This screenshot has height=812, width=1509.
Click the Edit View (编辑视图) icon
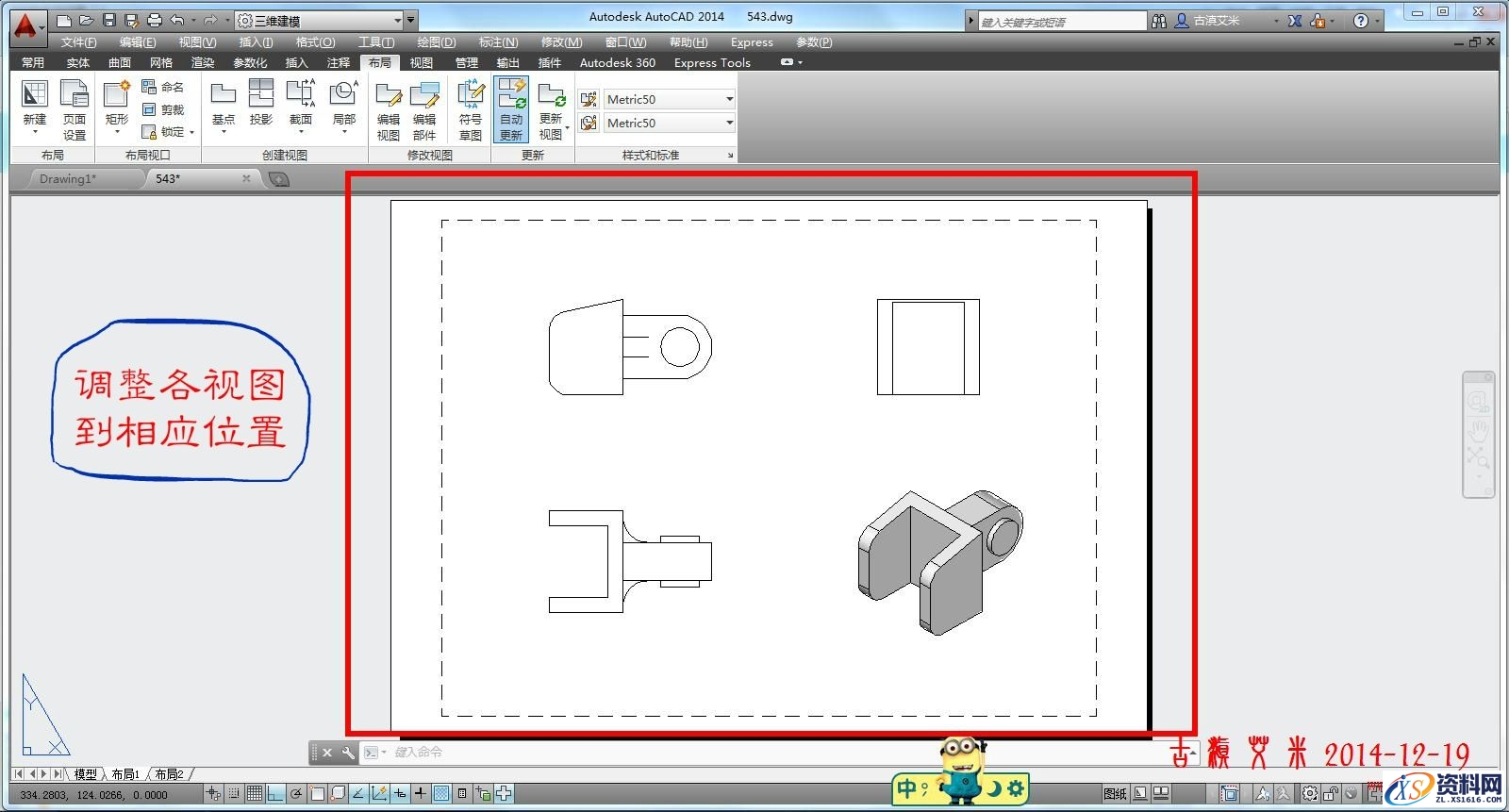pos(389,110)
